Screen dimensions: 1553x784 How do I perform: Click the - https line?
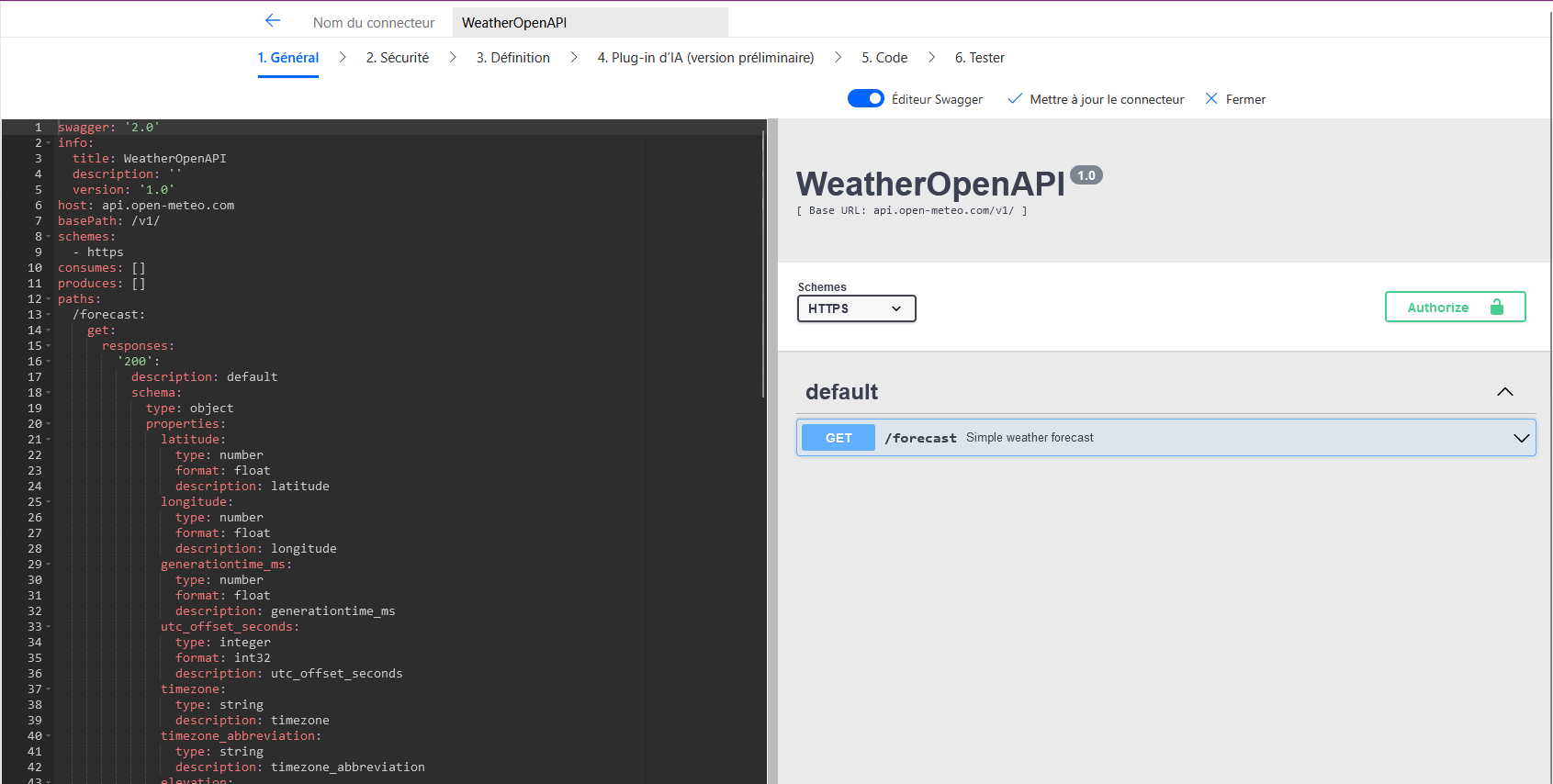click(x=98, y=252)
